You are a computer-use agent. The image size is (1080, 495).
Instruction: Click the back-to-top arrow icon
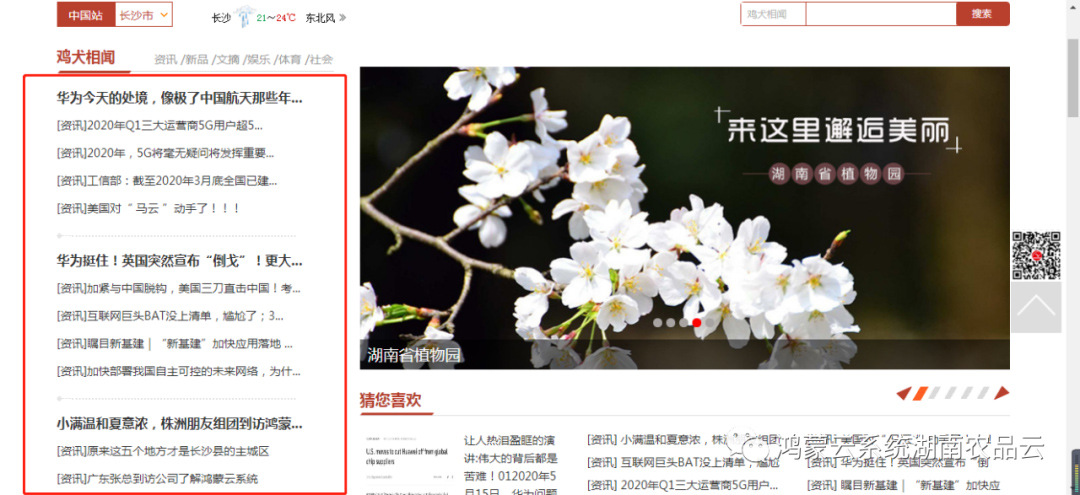click(1035, 309)
